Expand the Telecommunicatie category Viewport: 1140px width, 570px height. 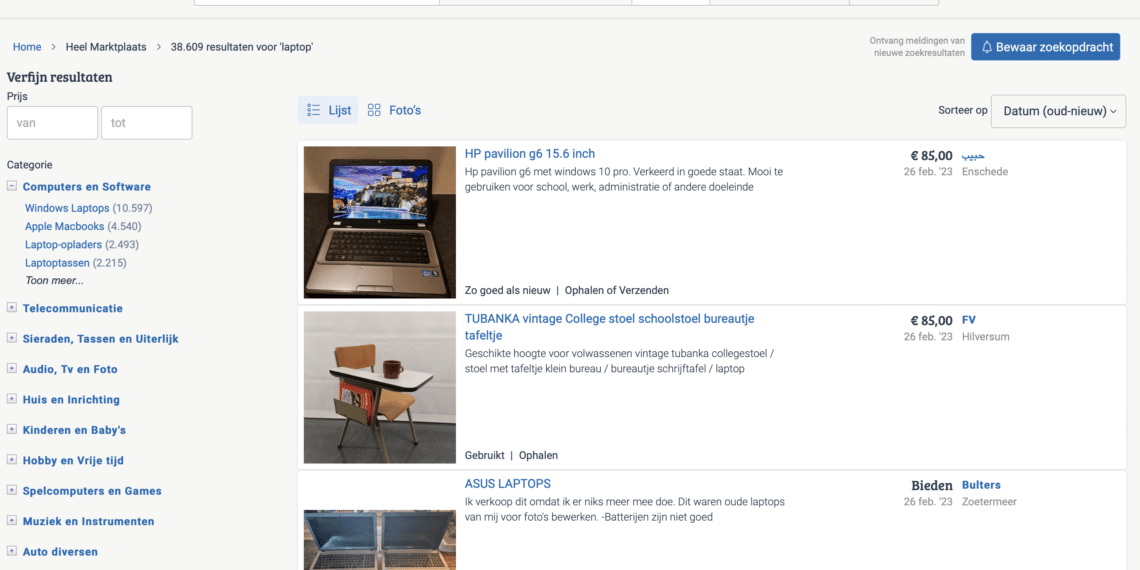(12, 308)
